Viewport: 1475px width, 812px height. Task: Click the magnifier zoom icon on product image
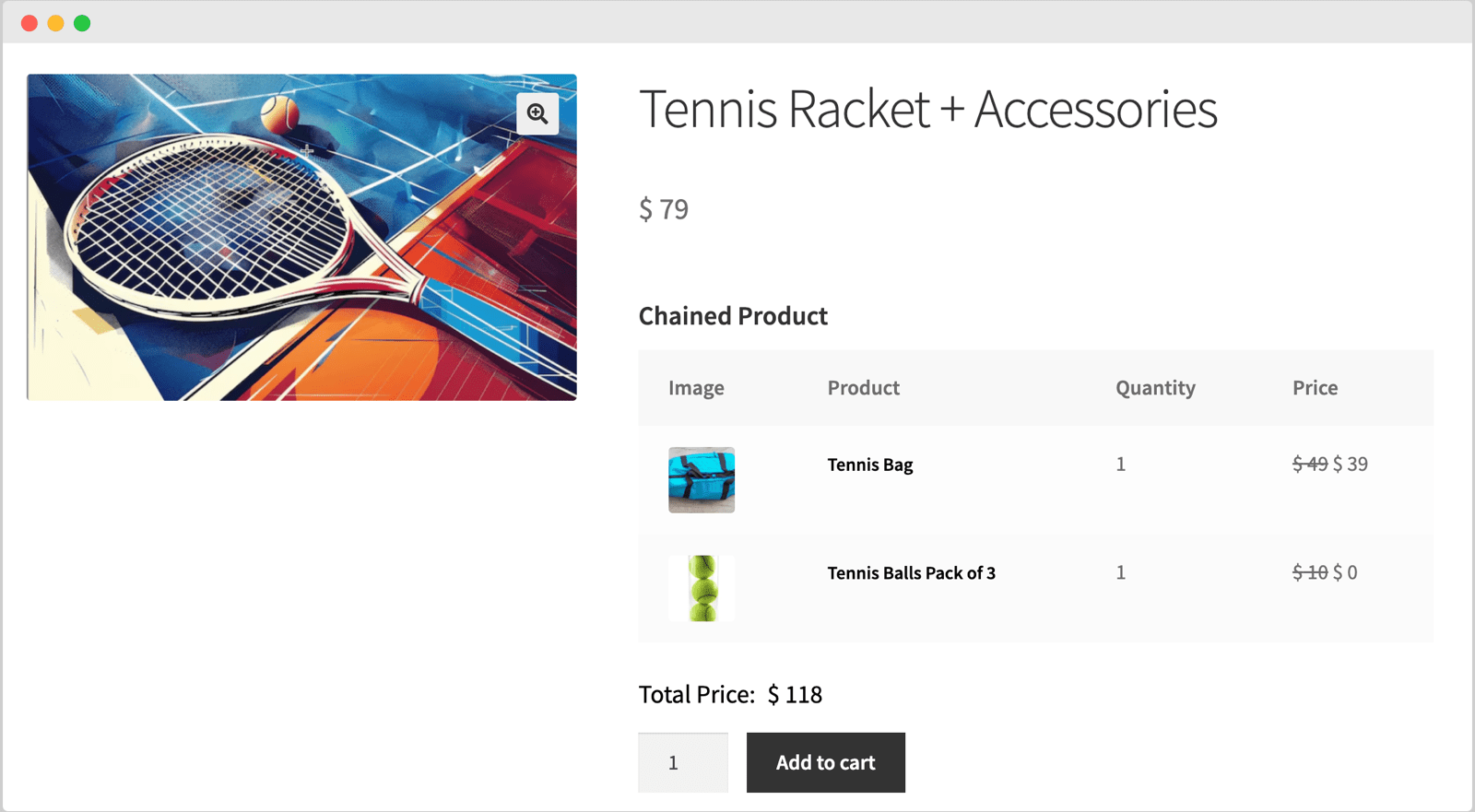tap(537, 113)
